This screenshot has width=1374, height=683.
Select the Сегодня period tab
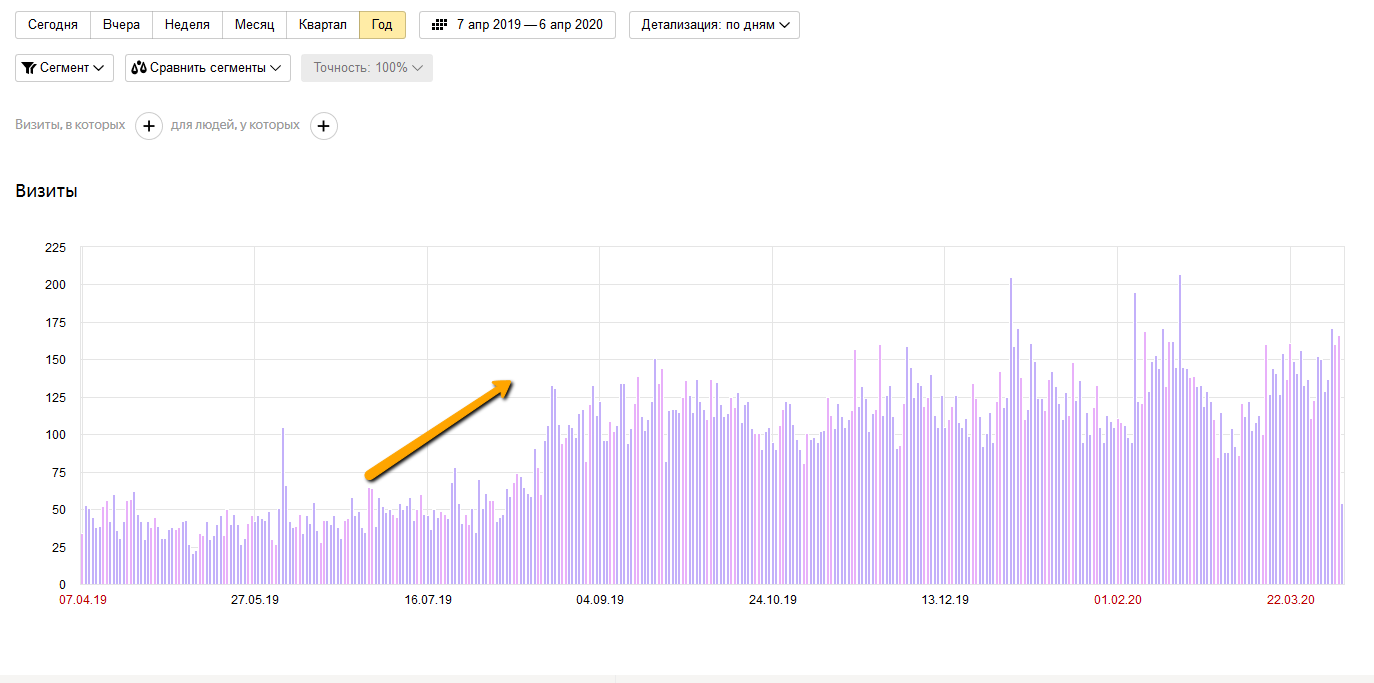pos(53,25)
